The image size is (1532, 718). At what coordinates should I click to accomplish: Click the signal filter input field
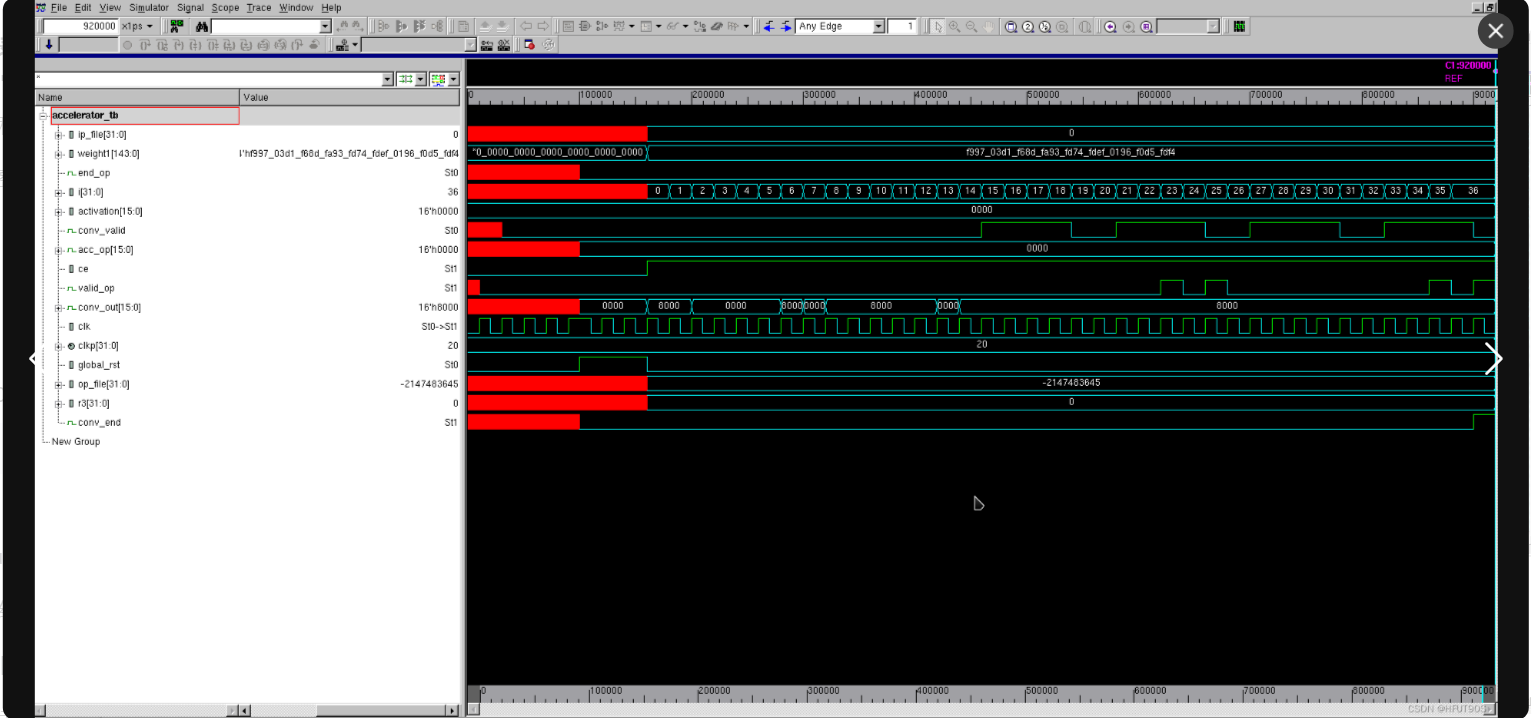pos(209,79)
